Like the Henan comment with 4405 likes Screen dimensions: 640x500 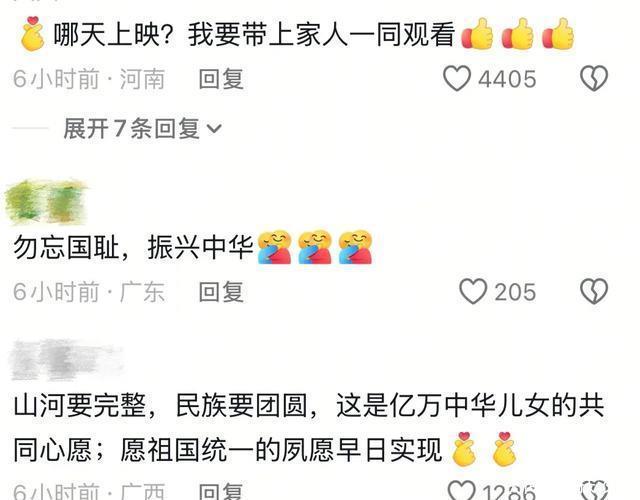457,78
